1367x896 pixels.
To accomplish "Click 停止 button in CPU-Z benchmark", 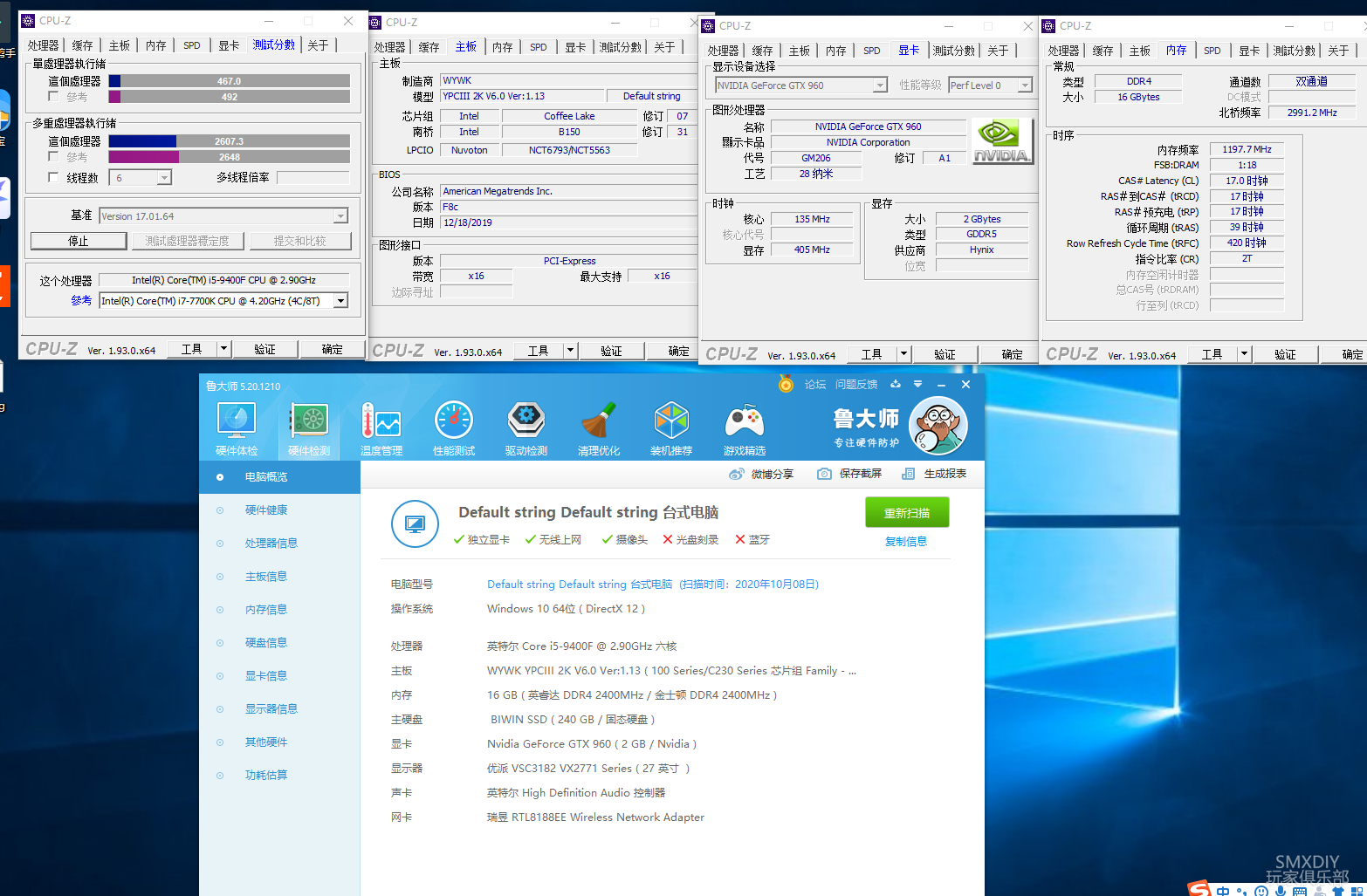I will (79, 241).
